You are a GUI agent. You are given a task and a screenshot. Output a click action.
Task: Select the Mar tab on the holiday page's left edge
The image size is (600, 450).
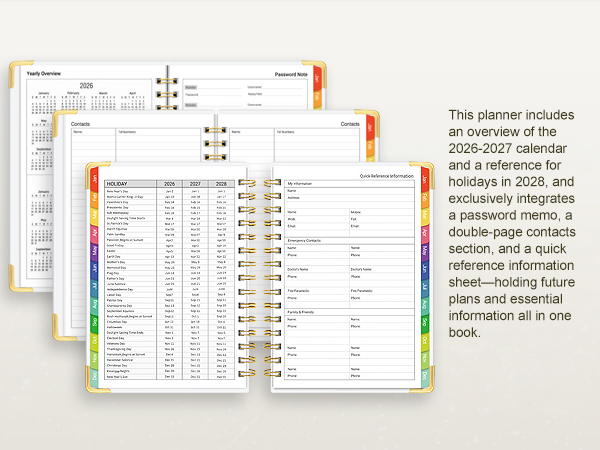94,216
